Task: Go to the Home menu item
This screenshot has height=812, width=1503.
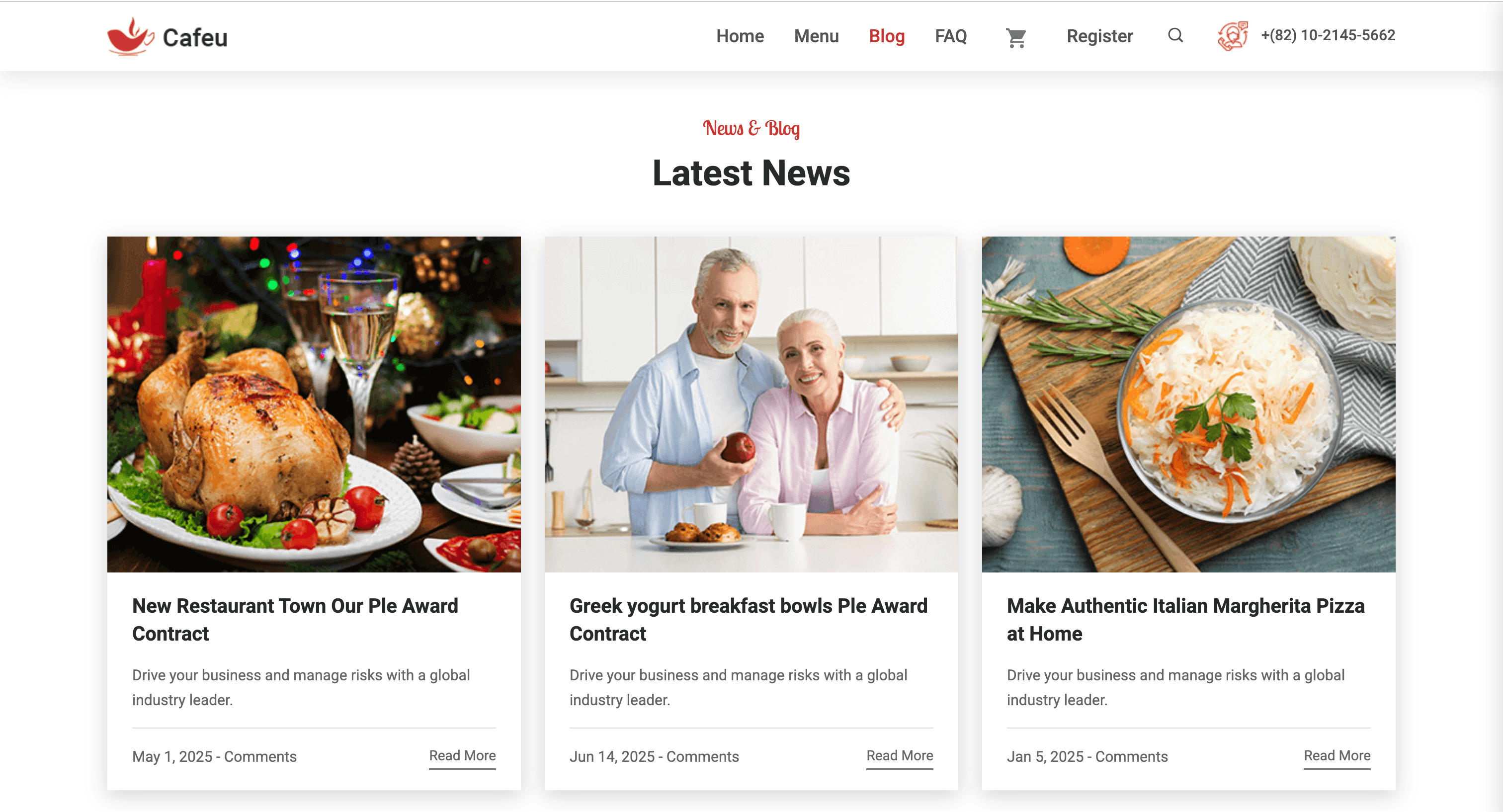Action: pos(740,36)
